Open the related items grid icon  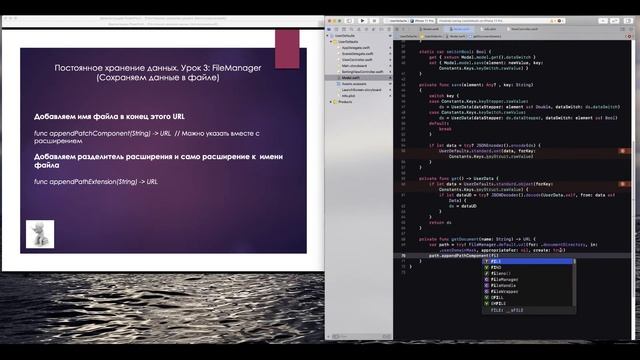pos(397,29)
